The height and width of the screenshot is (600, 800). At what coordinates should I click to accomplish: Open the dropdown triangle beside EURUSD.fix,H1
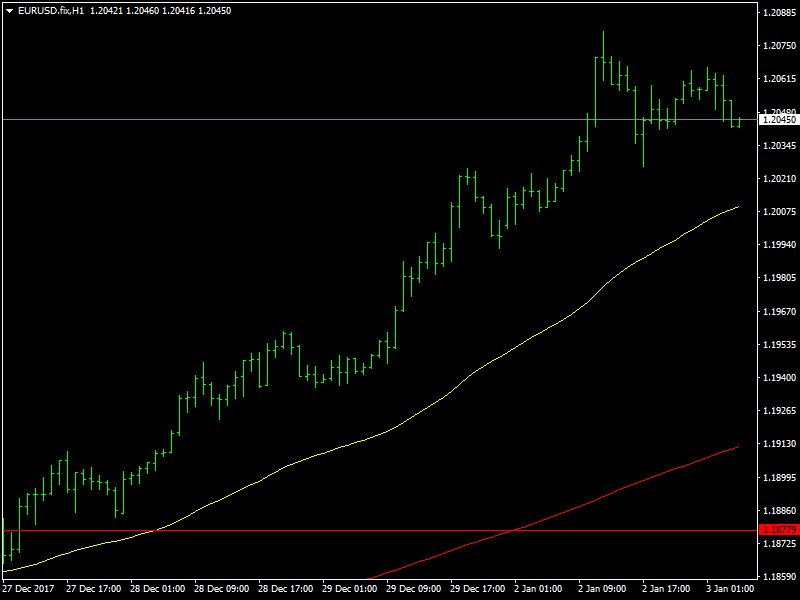pos(9,11)
